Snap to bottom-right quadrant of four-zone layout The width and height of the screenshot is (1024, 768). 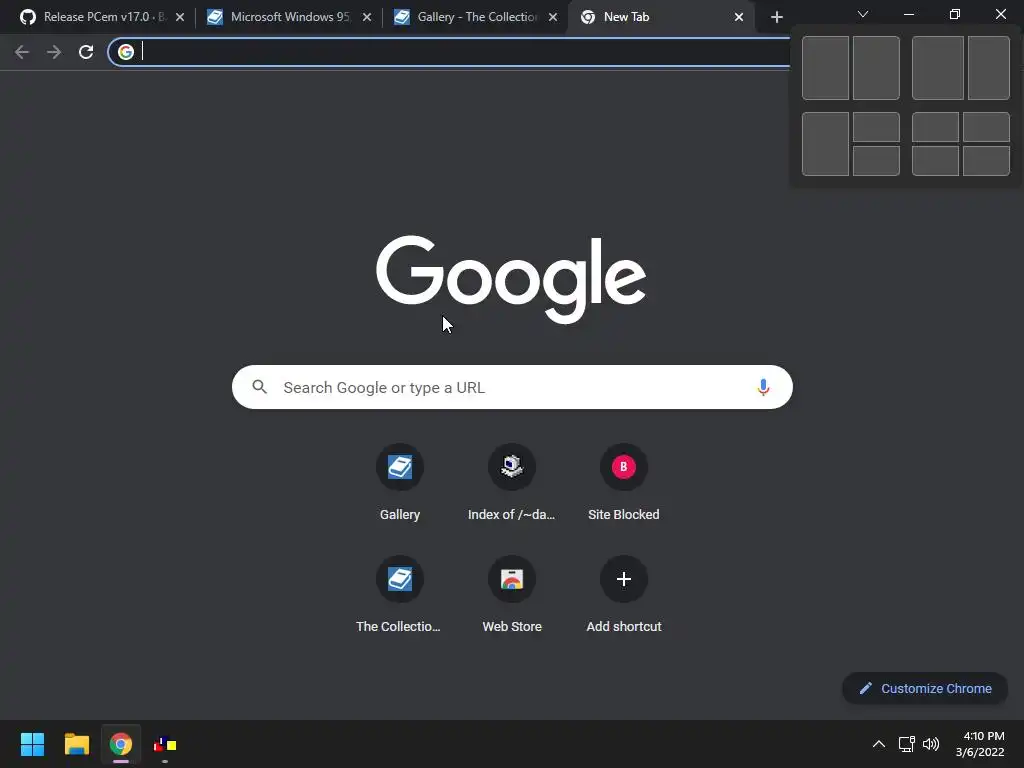pyautogui.click(x=986, y=161)
